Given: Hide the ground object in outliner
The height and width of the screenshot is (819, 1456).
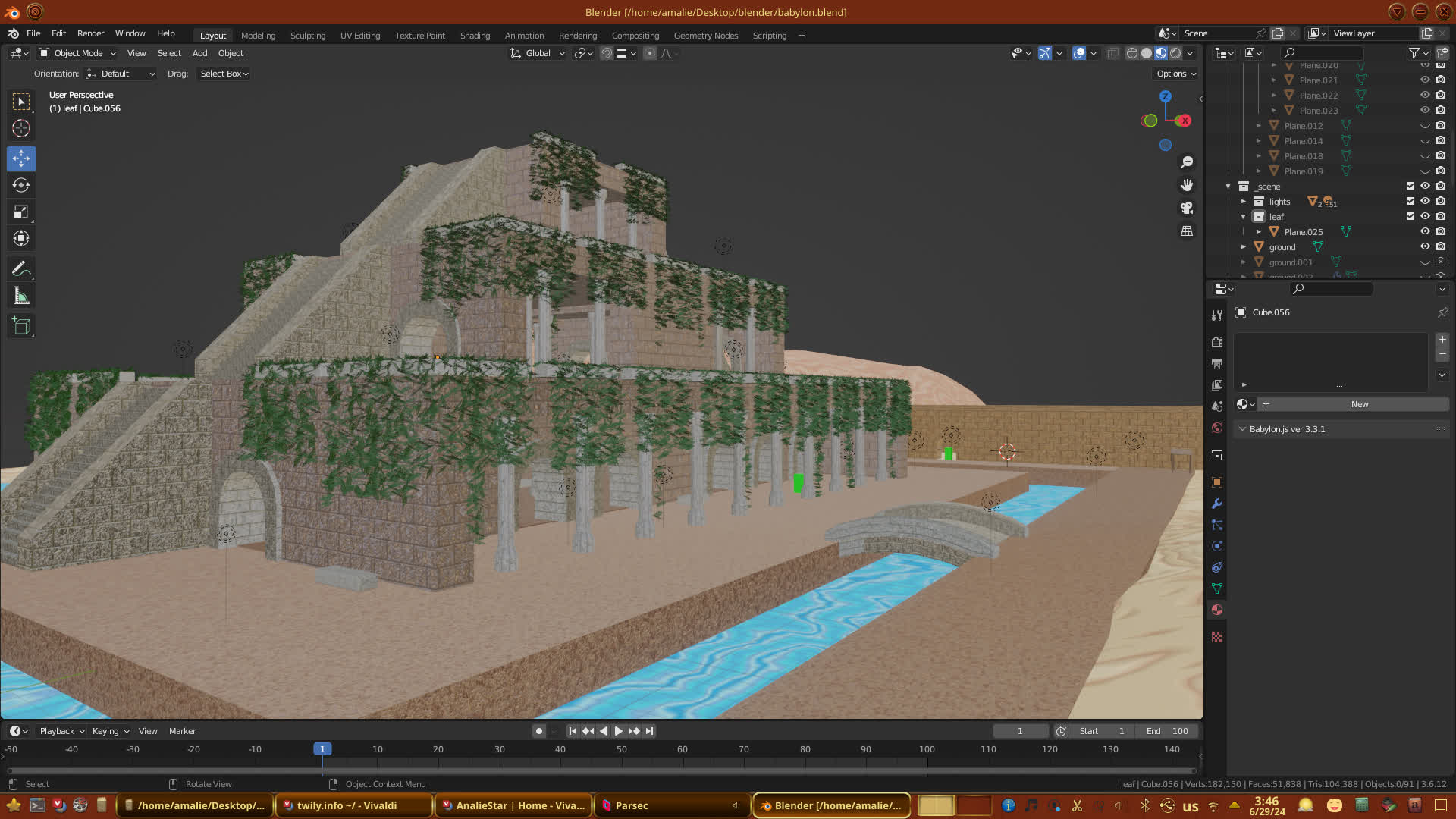Looking at the screenshot, I should click(x=1425, y=246).
